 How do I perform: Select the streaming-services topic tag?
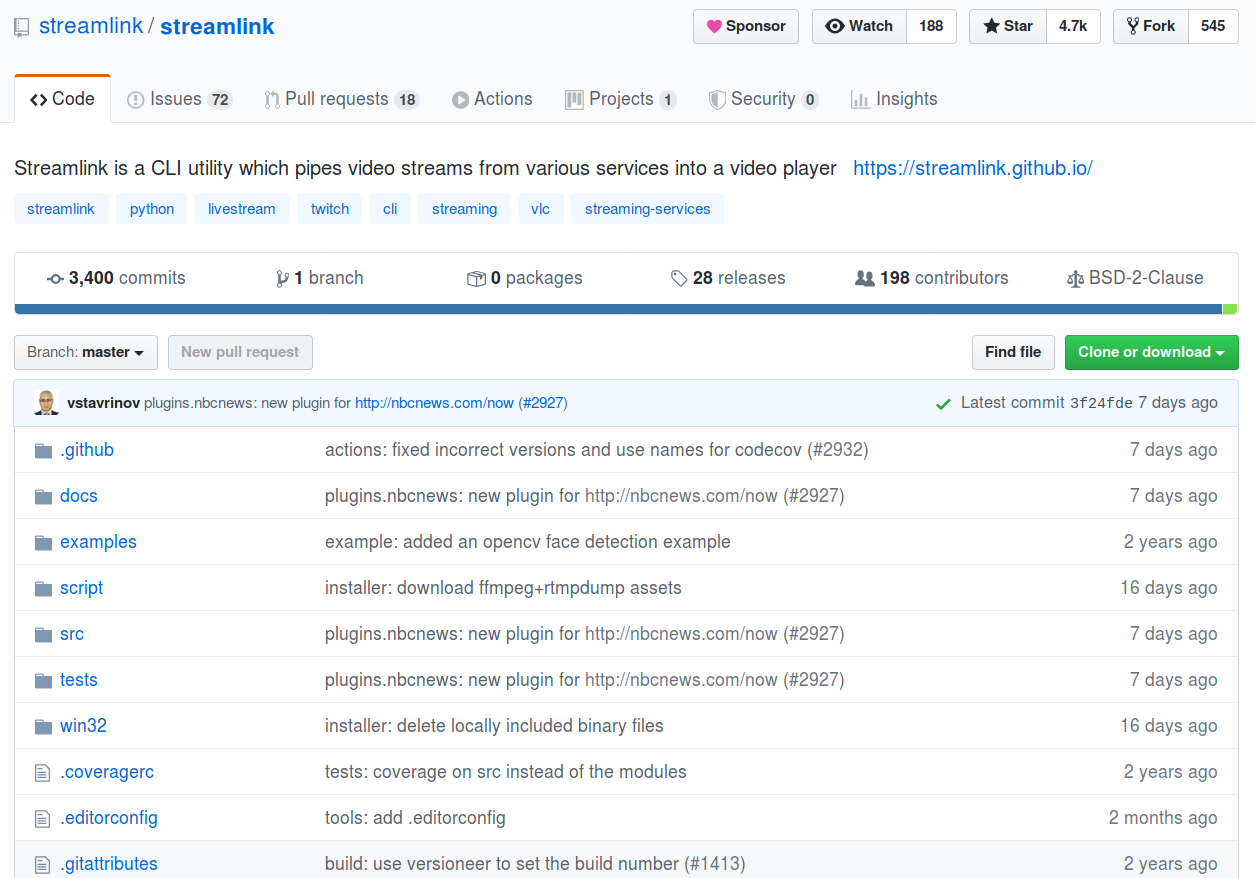[x=648, y=209]
